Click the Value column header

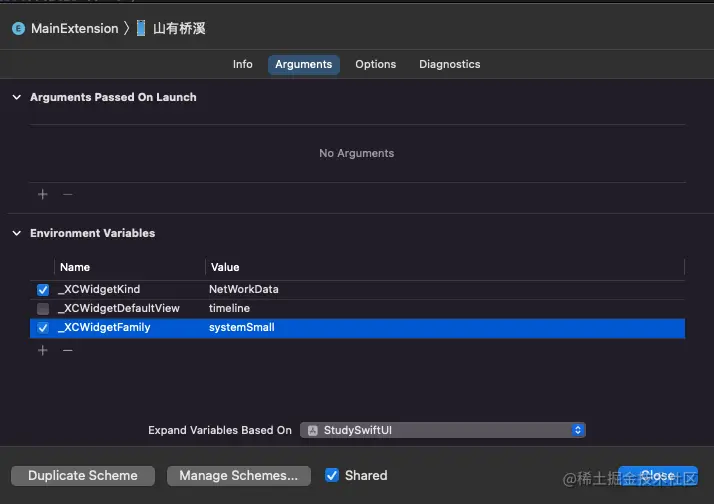(x=225, y=267)
